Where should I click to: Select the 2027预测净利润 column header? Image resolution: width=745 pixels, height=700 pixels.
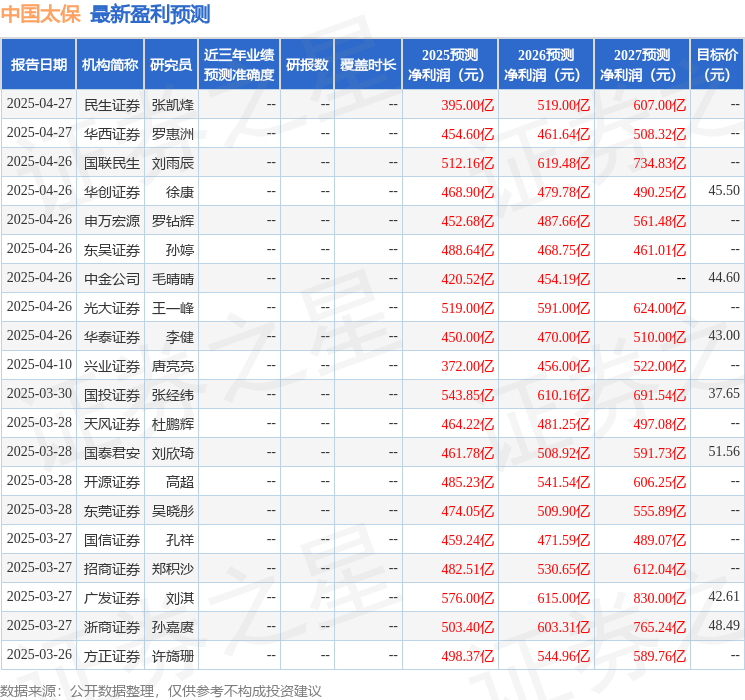642,65
